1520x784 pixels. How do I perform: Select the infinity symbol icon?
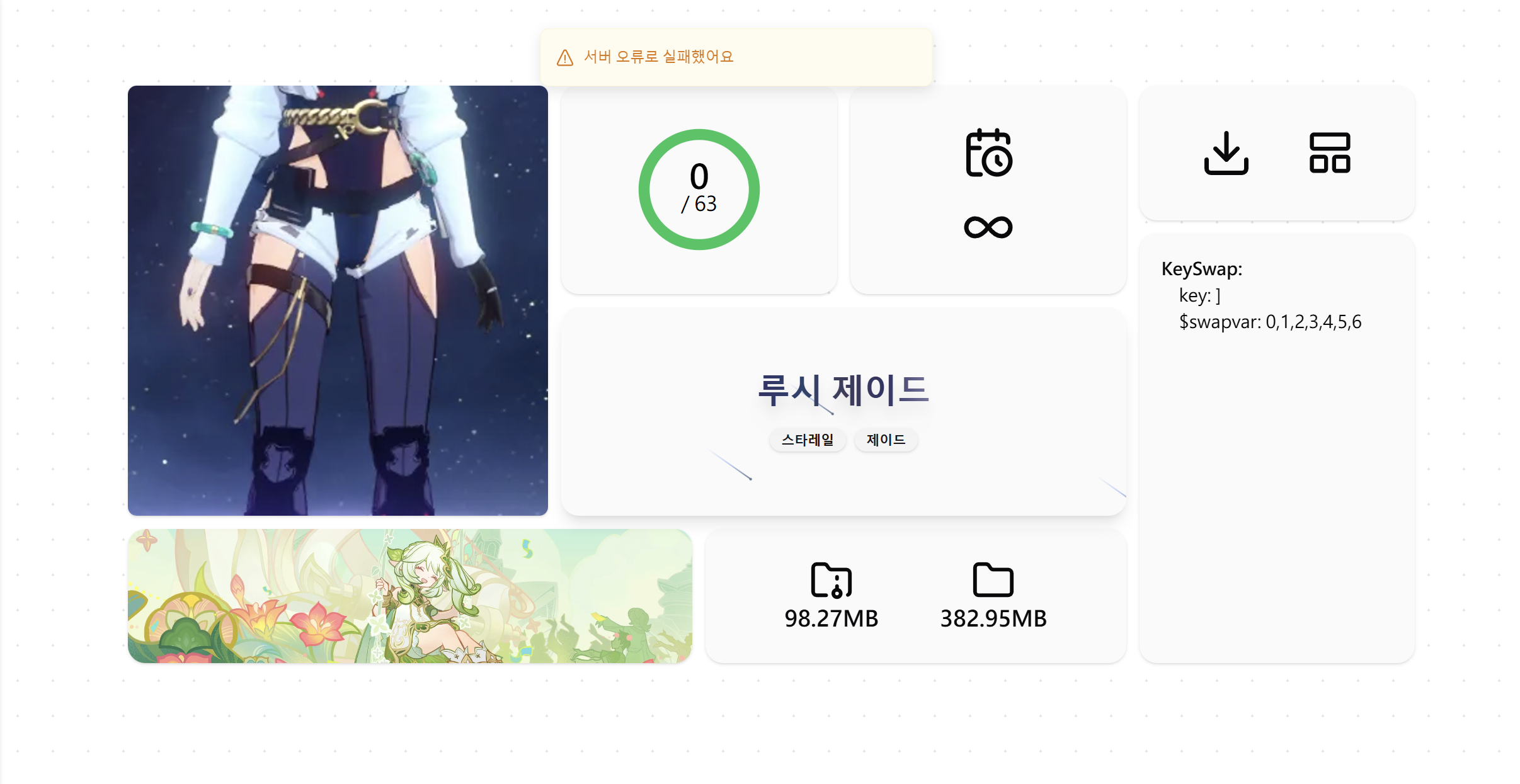click(x=988, y=227)
